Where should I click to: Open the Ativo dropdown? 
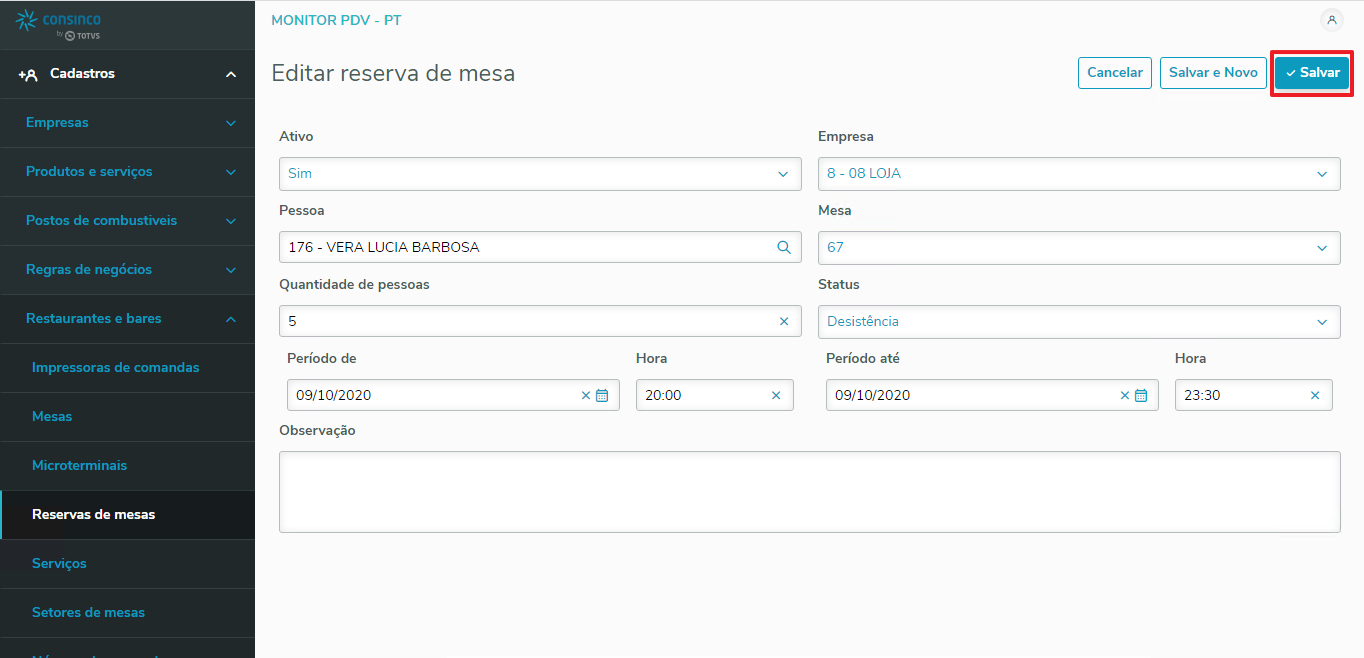[x=540, y=174]
